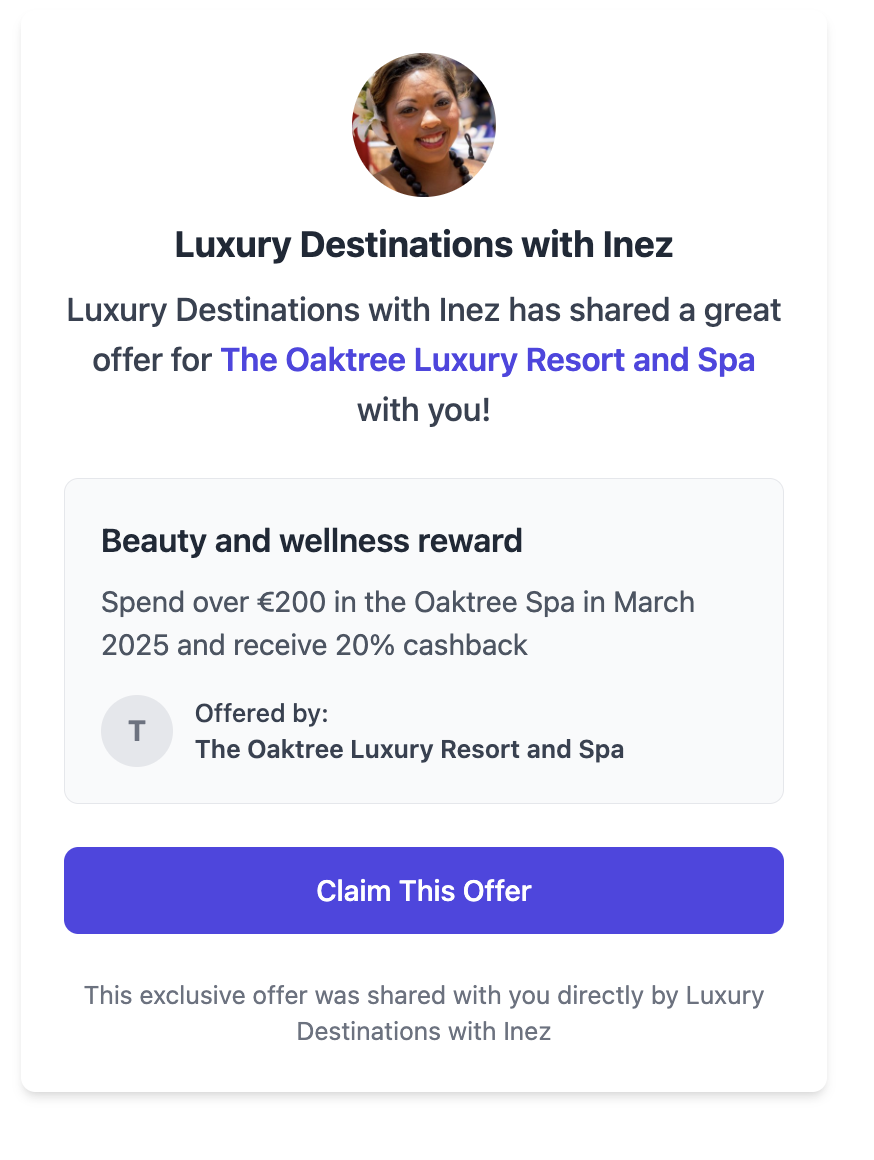Click the "This exclusive offer was shared" footer line
This screenshot has height=1160, width=874.
point(424,995)
